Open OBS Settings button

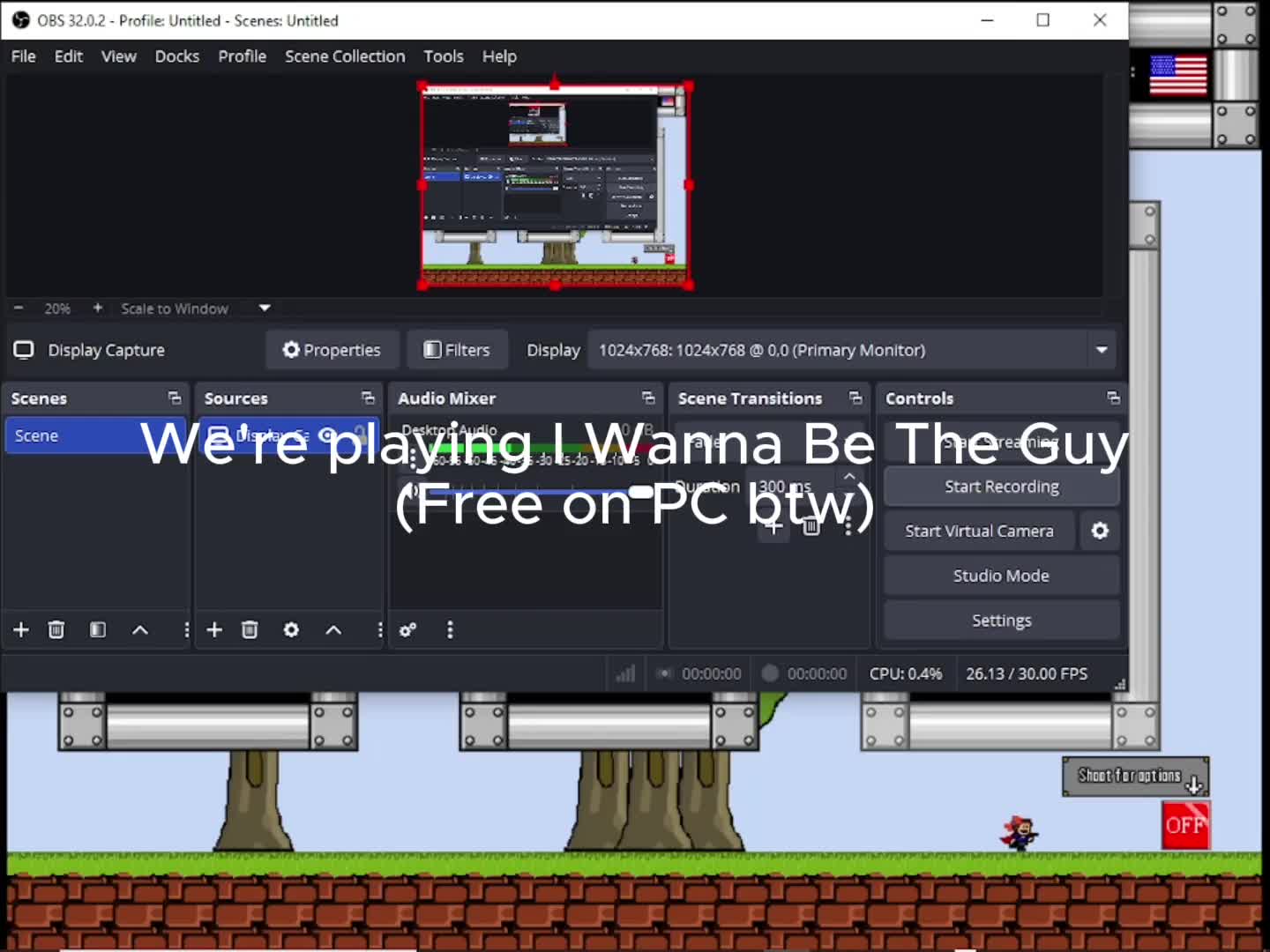[1002, 621]
